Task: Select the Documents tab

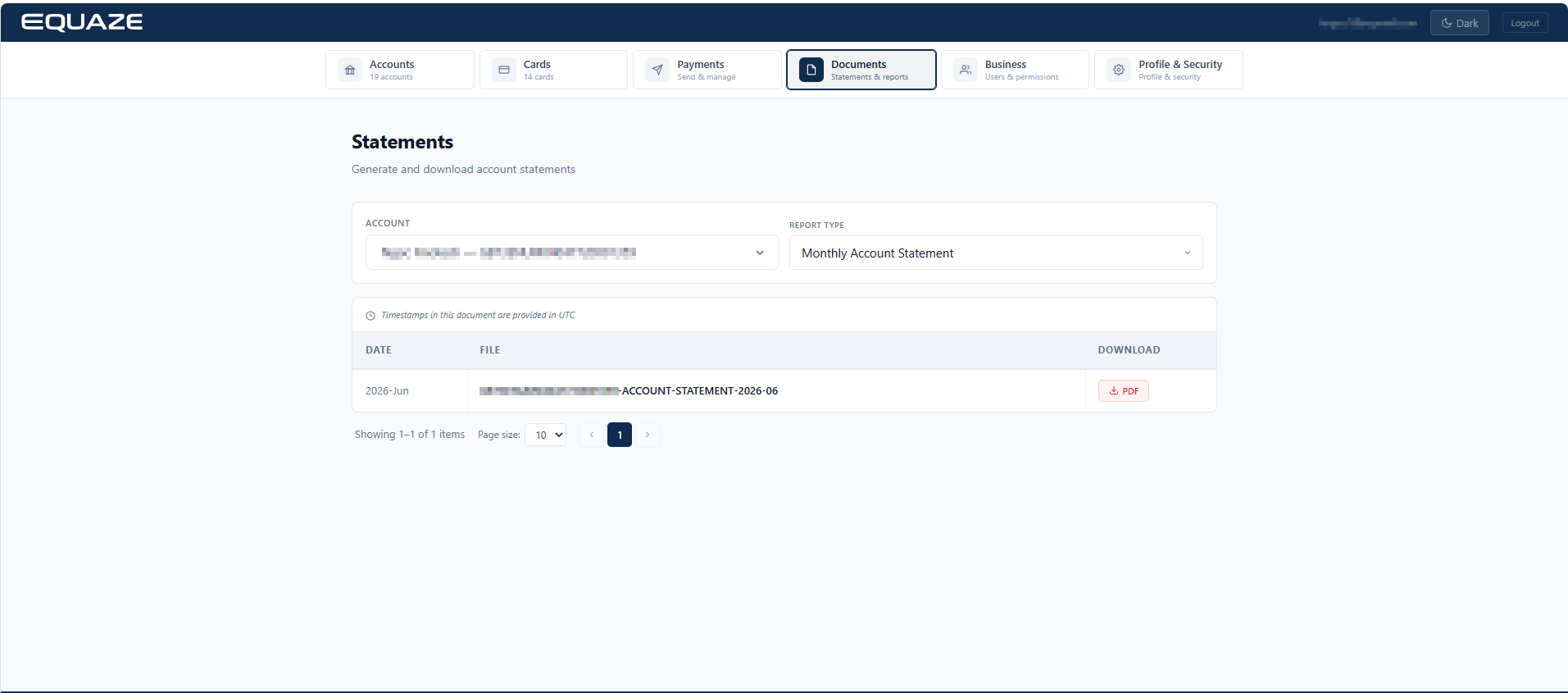Action: (x=861, y=70)
